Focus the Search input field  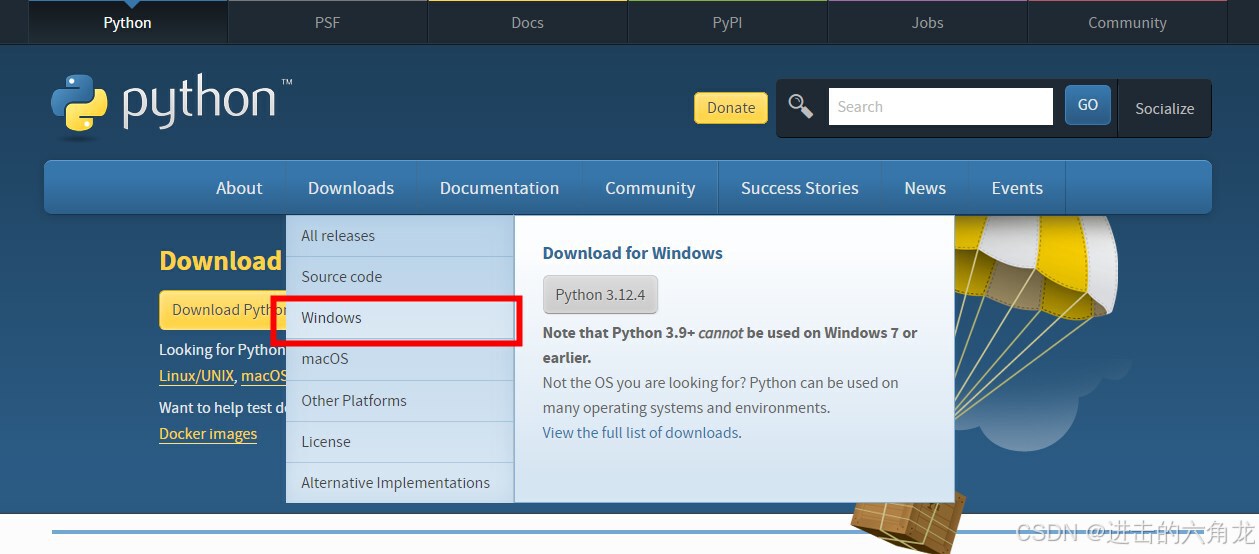point(940,106)
